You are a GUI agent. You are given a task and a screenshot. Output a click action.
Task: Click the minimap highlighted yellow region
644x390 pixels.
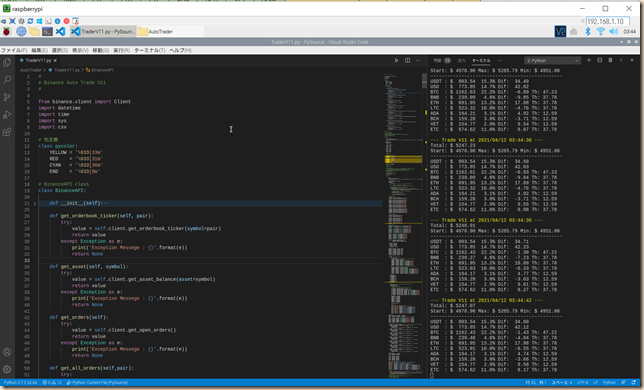click(x=403, y=159)
